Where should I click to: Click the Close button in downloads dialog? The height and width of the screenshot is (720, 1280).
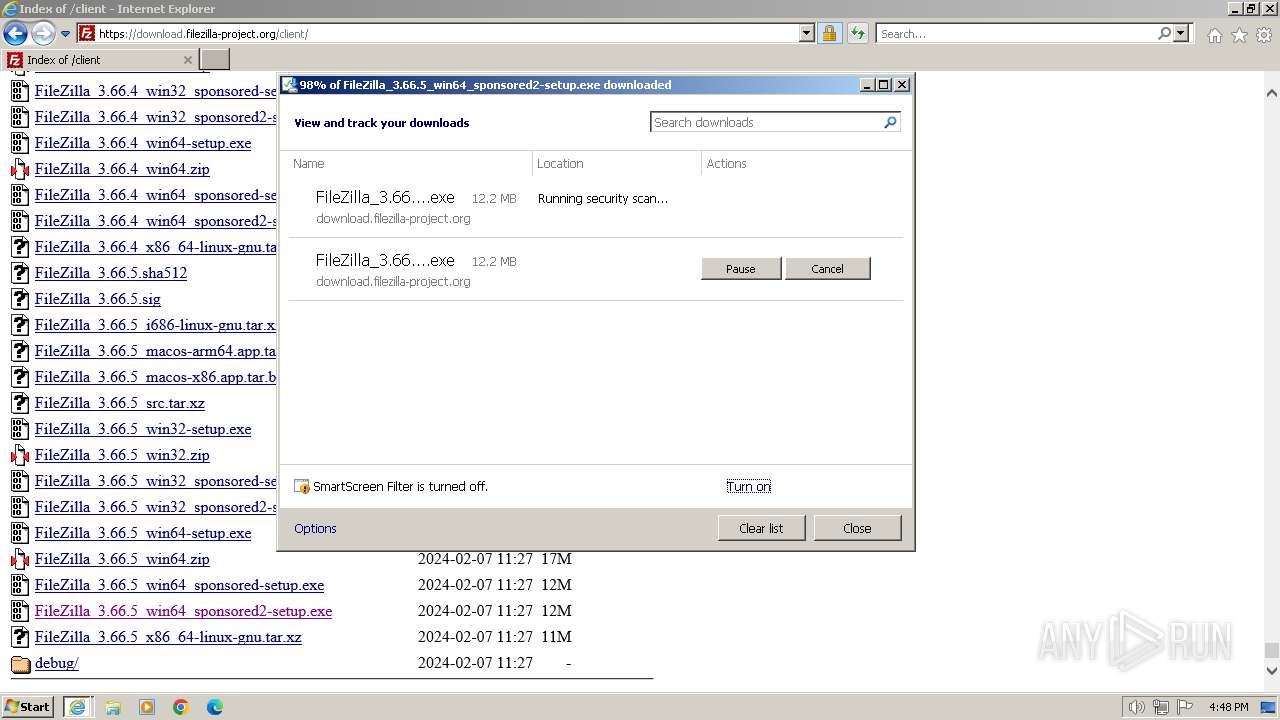(857, 528)
